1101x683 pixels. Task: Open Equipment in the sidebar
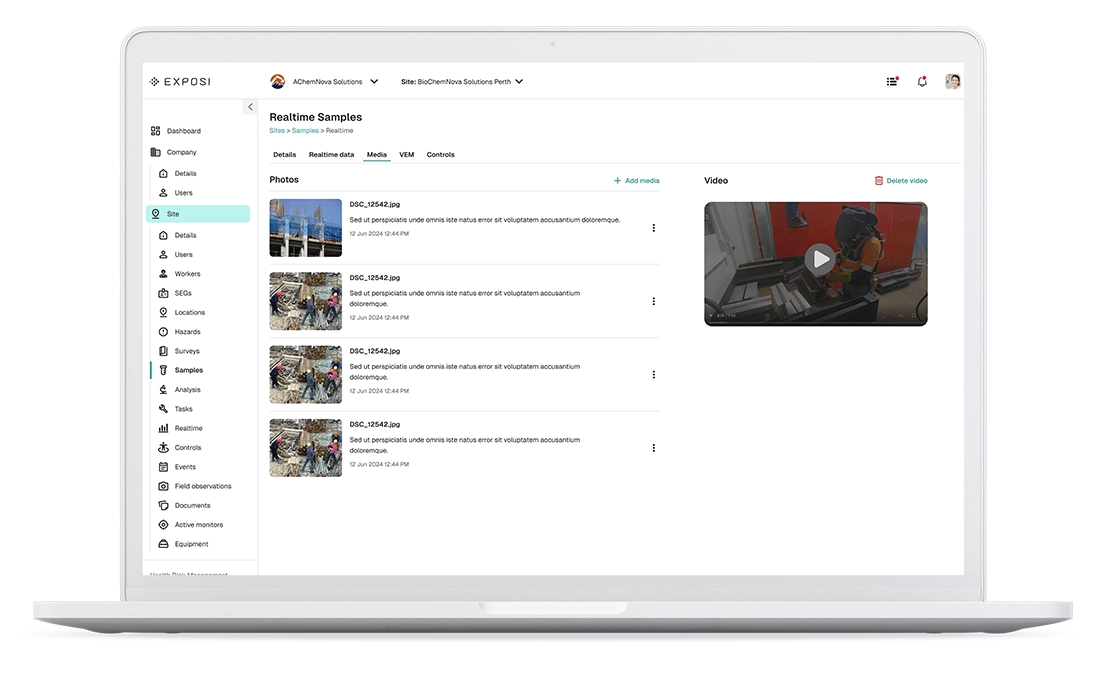pyautogui.click(x=191, y=544)
